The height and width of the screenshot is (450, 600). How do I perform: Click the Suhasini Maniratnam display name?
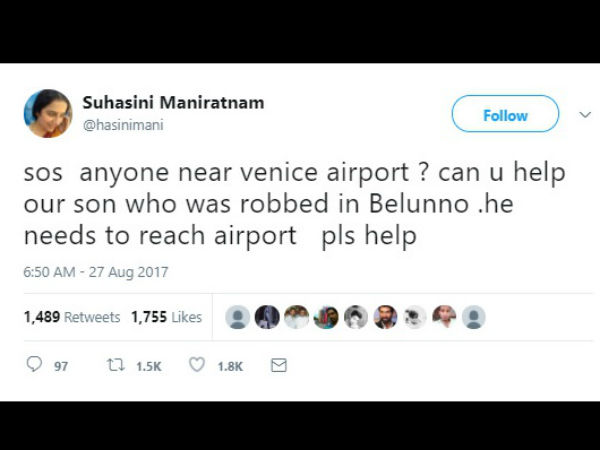[x=173, y=102]
